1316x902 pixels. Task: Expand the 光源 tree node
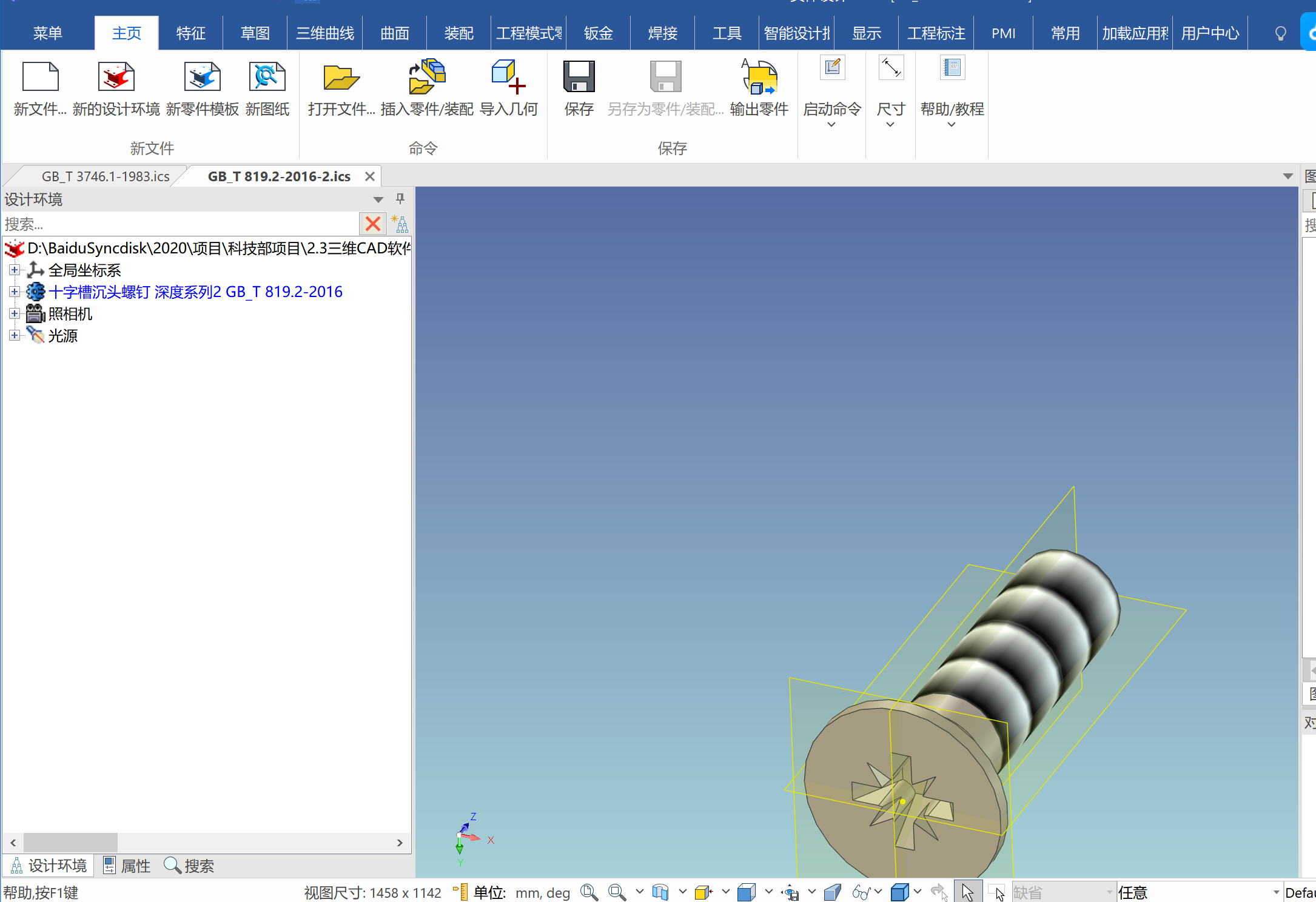tap(15, 335)
